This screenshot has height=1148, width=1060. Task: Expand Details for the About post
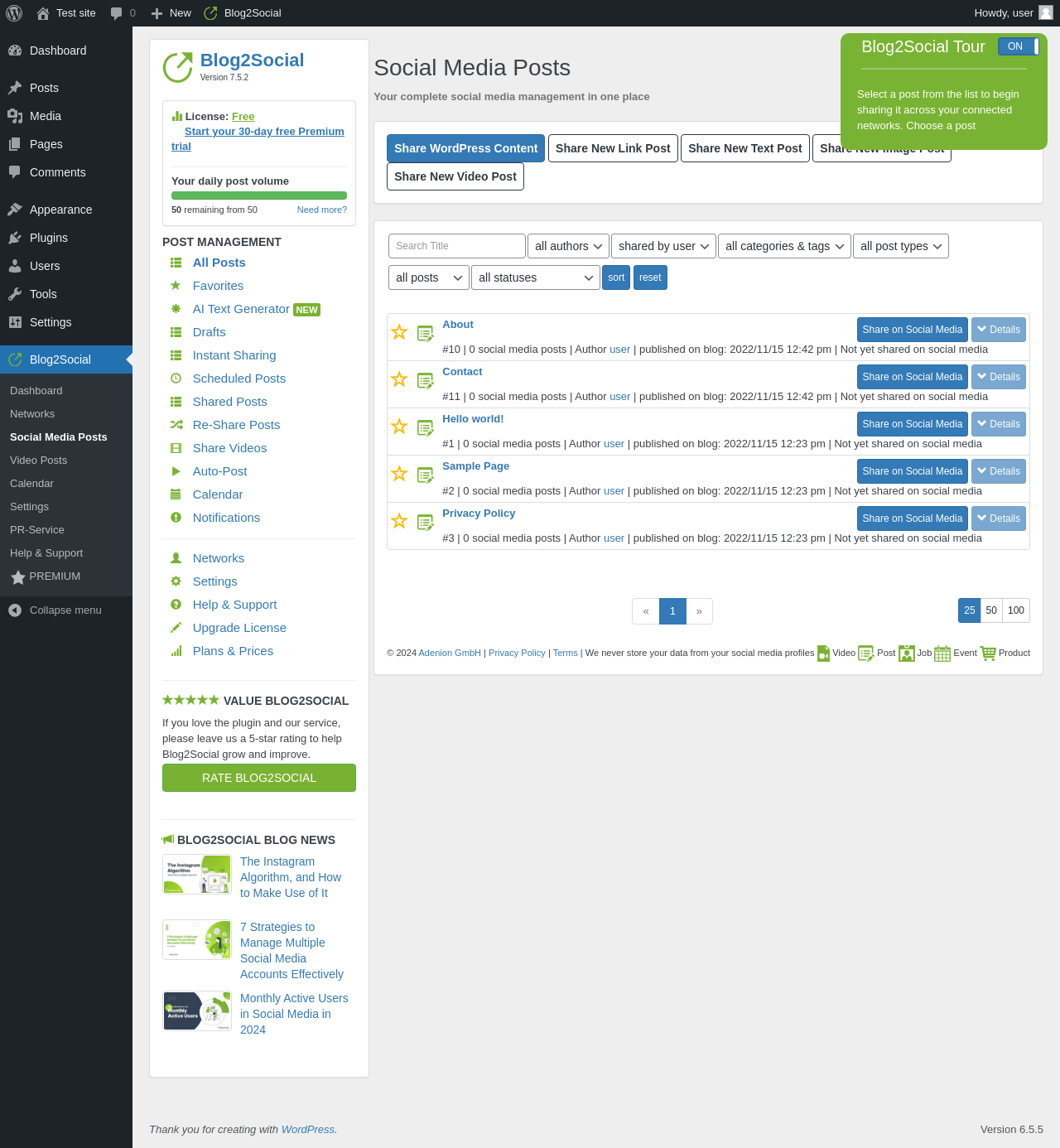pyautogui.click(x=999, y=330)
